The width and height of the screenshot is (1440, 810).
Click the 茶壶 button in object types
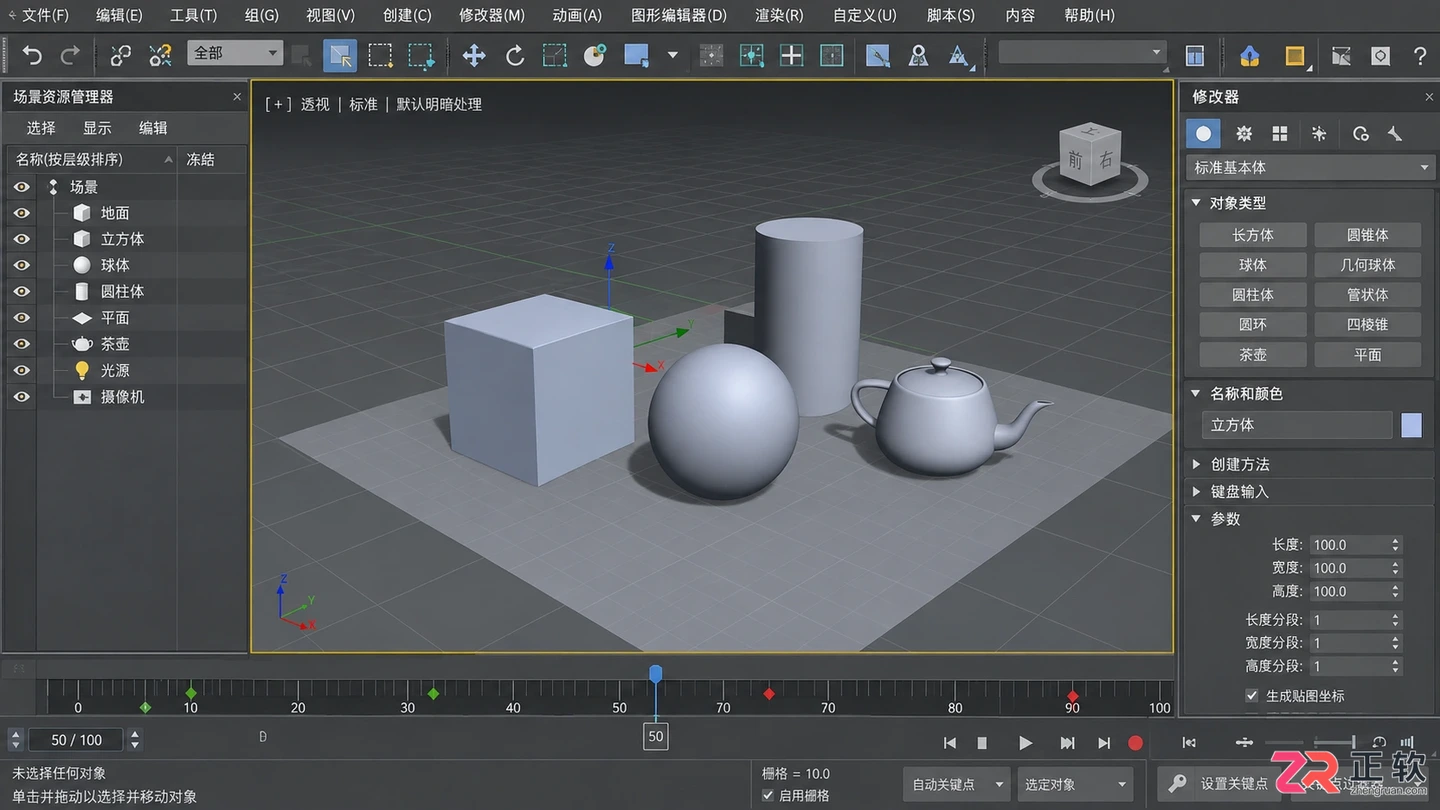coord(1253,354)
